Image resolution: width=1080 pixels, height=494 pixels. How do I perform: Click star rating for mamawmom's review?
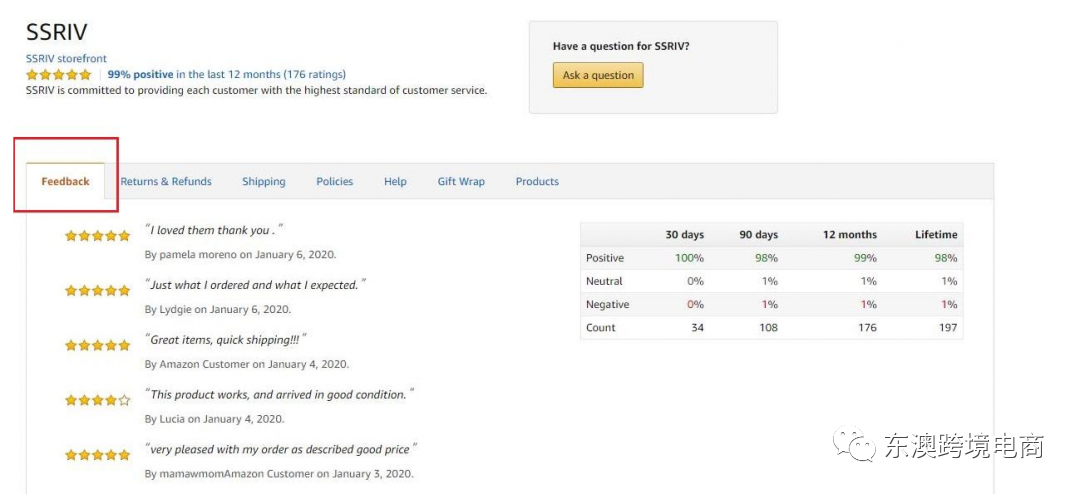point(97,455)
